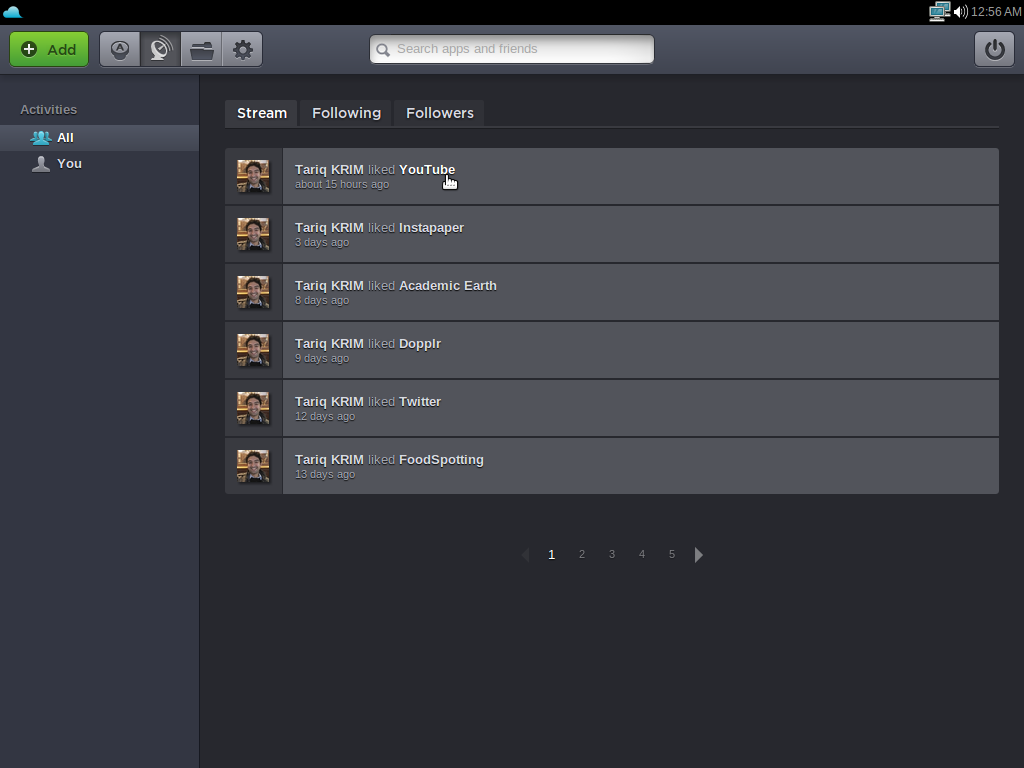Click the 12:56 AM clock

[x=996, y=12]
